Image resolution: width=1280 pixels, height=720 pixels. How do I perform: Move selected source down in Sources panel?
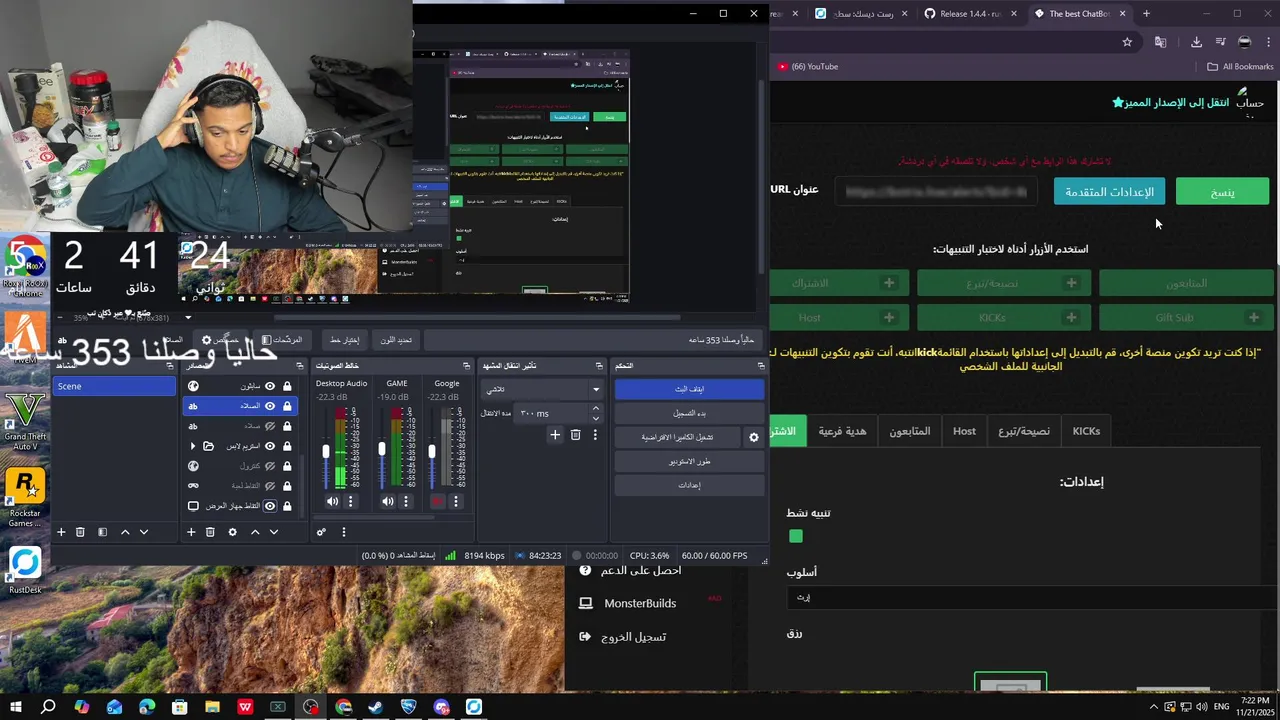point(274,532)
